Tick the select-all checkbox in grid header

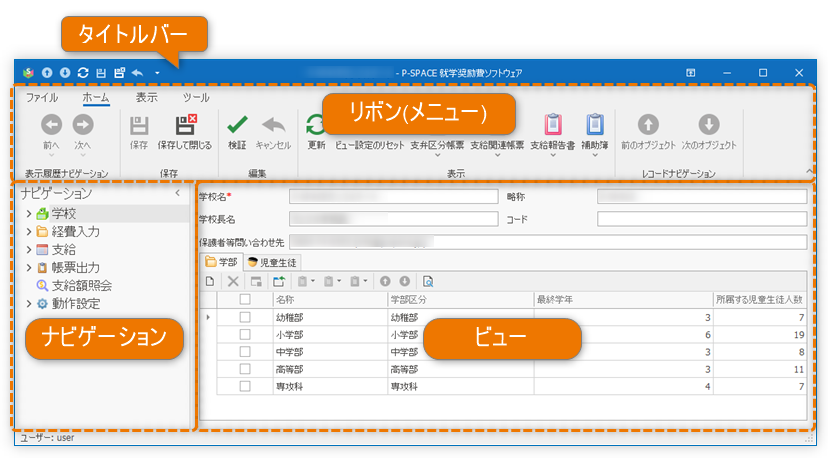click(x=245, y=300)
